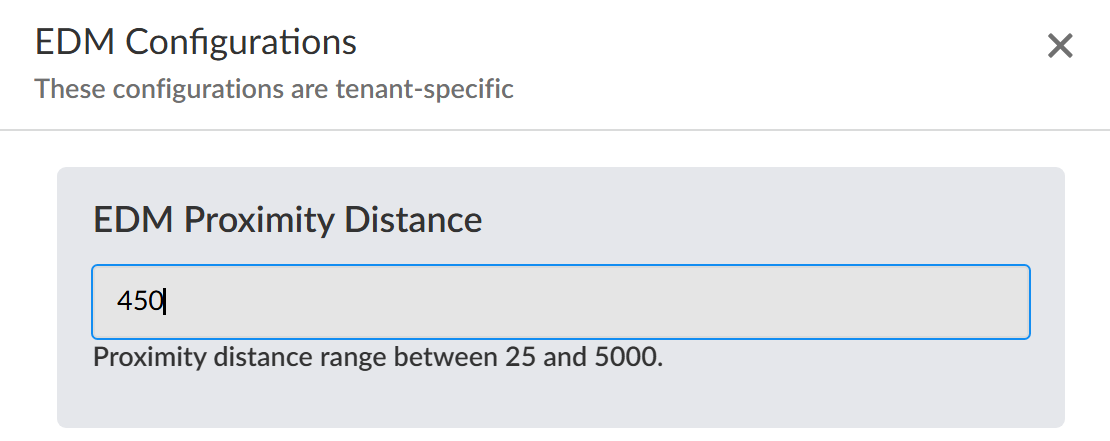Click the EDM Proximity Distance input field
This screenshot has height=441, width=1110.
click(560, 301)
